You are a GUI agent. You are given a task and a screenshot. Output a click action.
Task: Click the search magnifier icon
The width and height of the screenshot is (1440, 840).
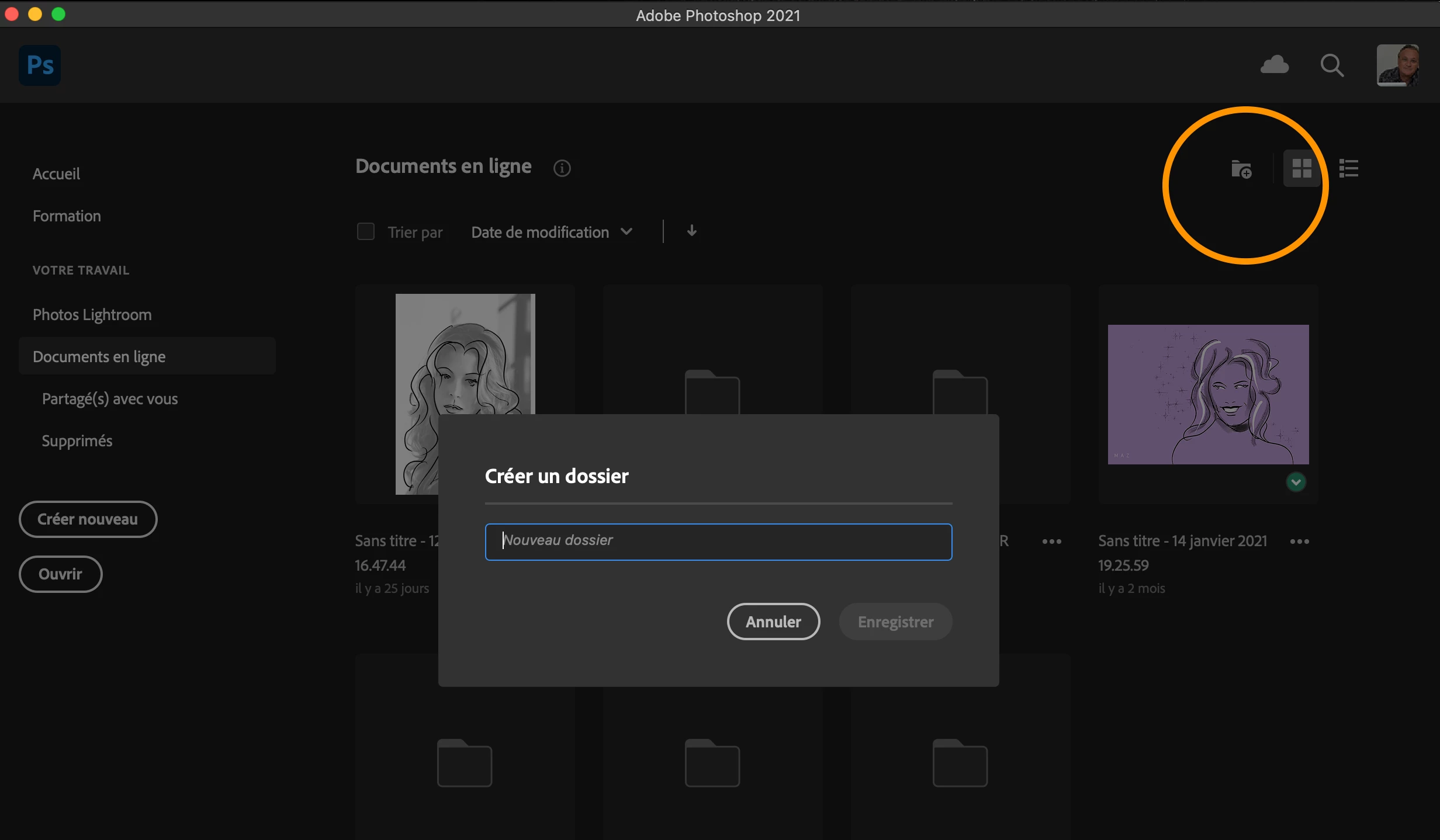(1332, 65)
